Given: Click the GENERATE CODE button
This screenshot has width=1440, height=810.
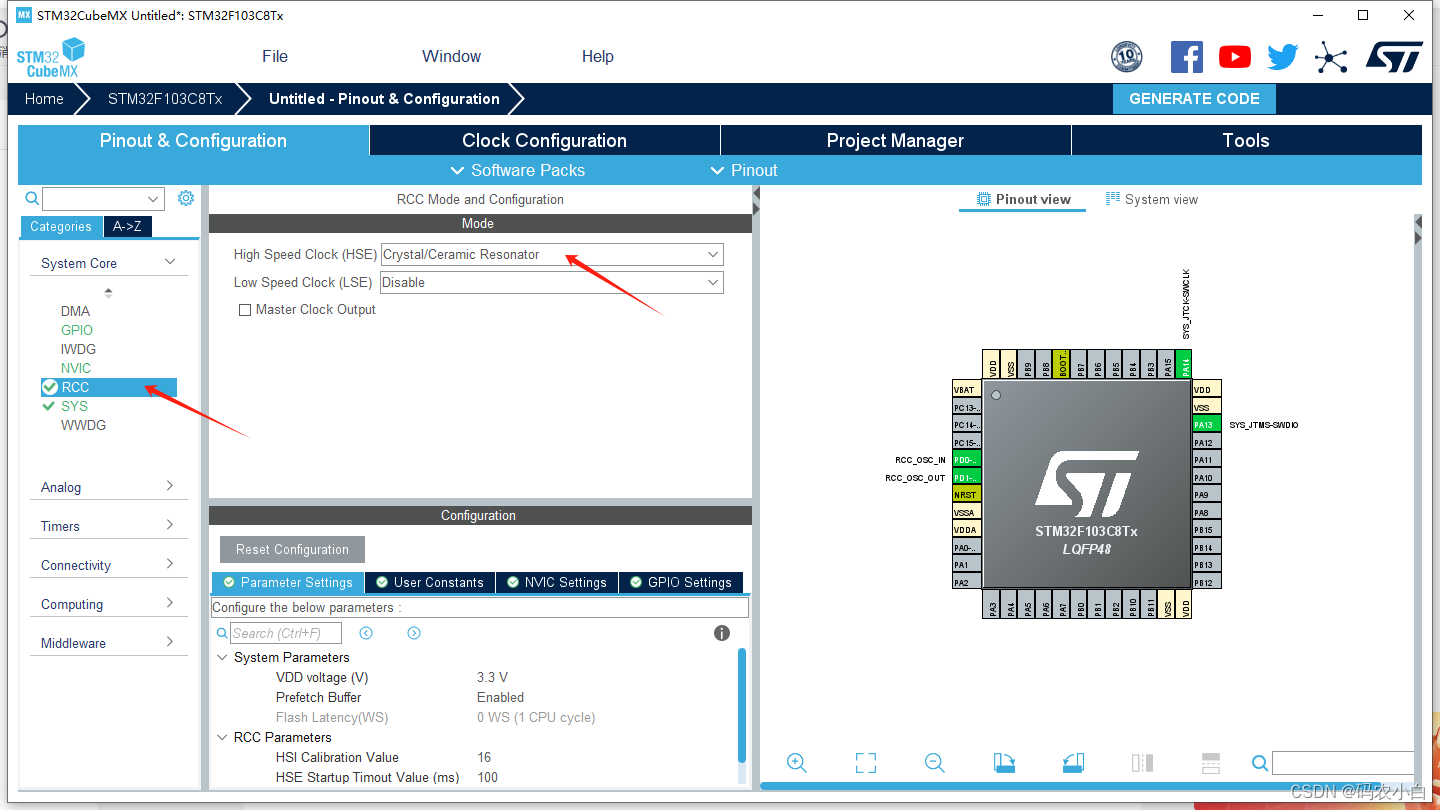Looking at the screenshot, I should 1194,98.
